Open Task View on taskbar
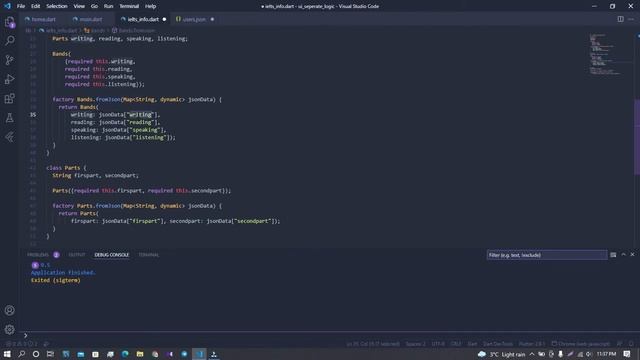The width and height of the screenshot is (640, 360). (x=50, y=354)
